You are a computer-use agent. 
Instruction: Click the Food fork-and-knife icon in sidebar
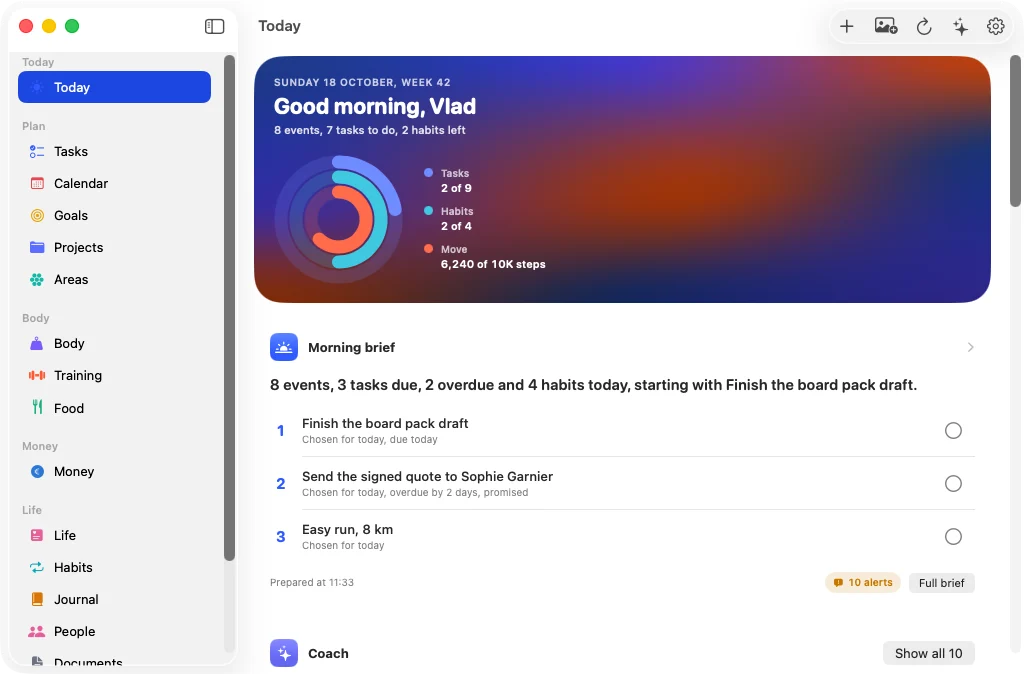(37, 408)
